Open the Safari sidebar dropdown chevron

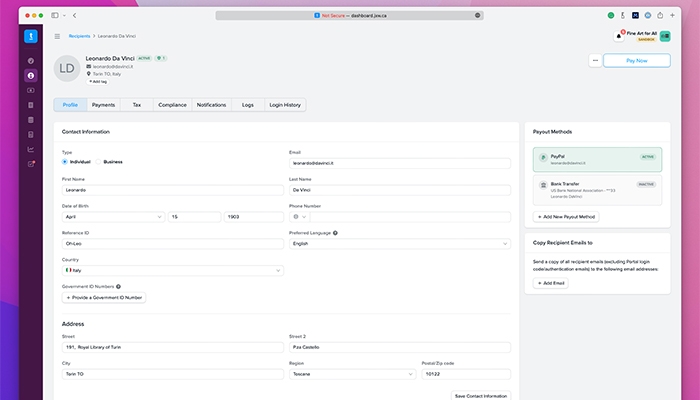click(64, 15)
